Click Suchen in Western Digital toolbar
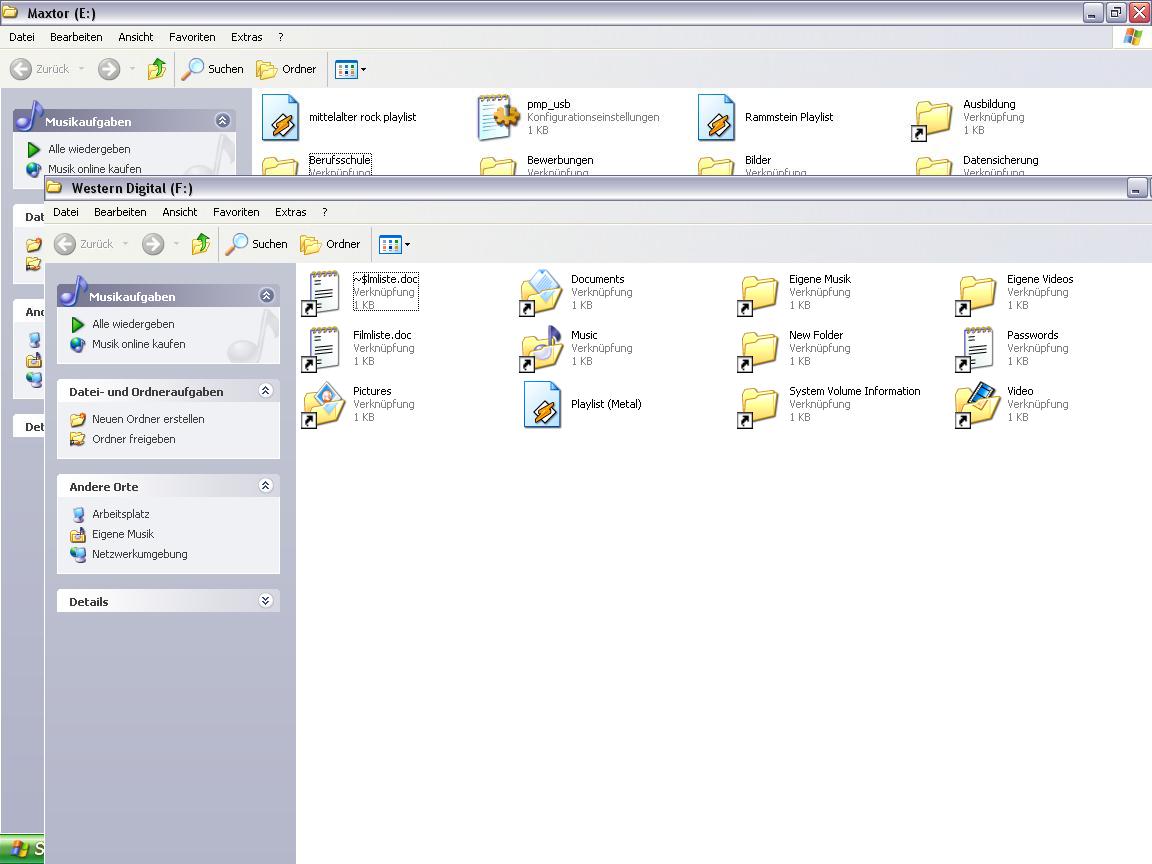The width and height of the screenshot is (1152, 864). tap(256, 244)
